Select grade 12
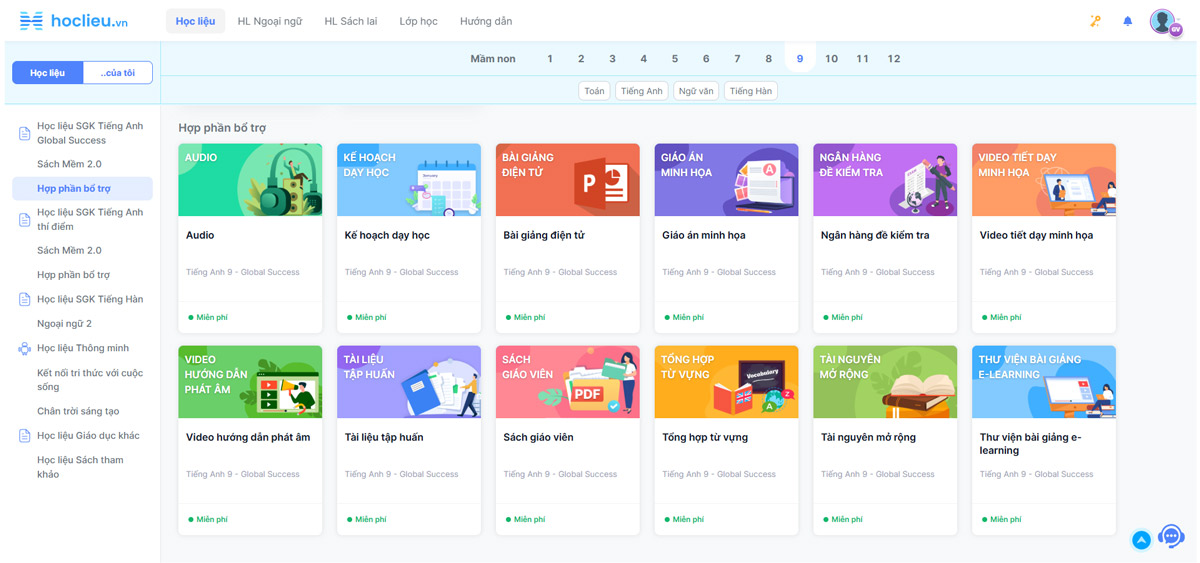The width and height of the screenshot is (1200, 563). (894, 59)
